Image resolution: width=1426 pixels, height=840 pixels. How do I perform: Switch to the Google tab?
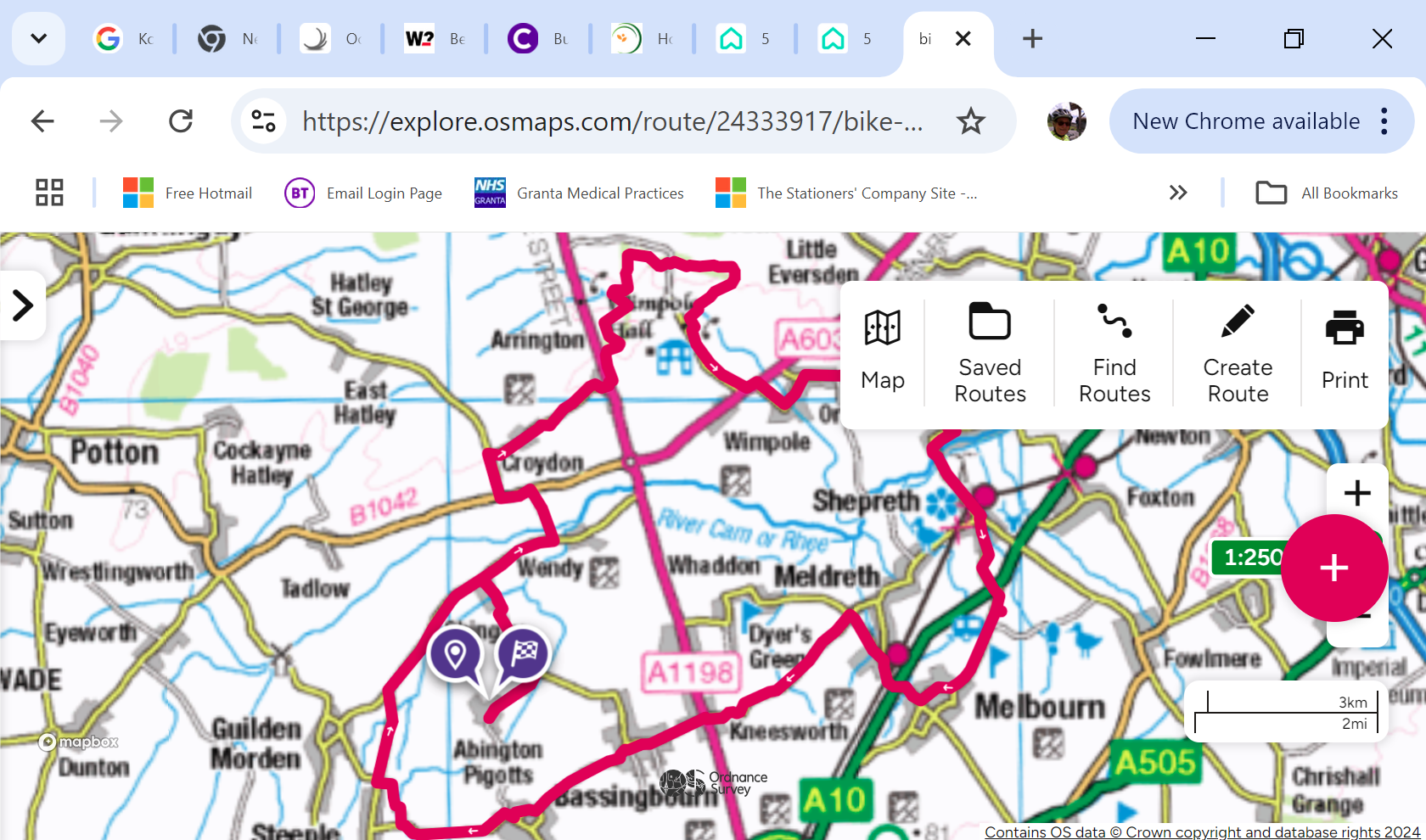125,39
